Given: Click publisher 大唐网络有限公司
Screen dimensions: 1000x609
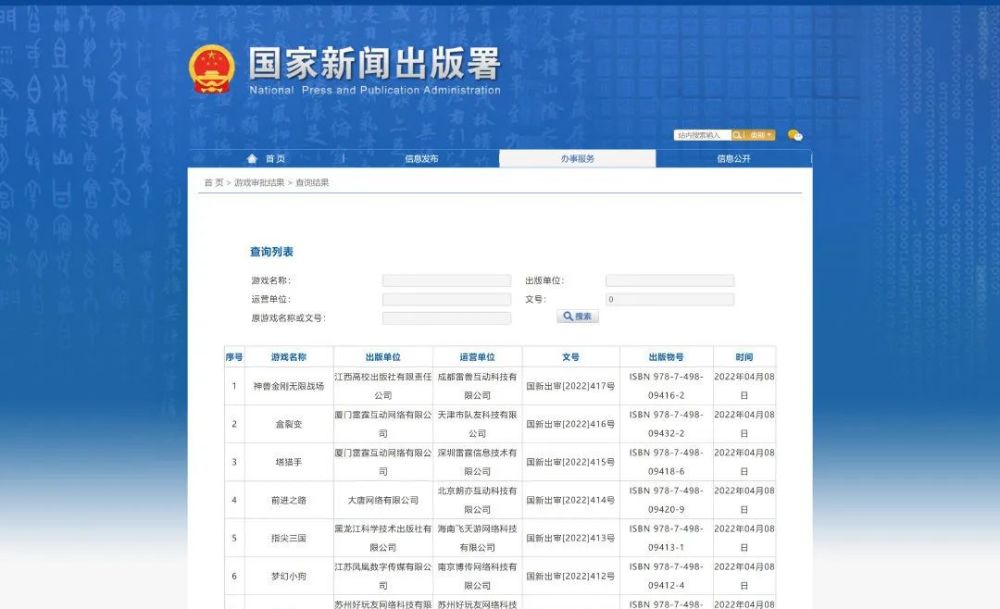Looking at the screenshot, I should [383, 500].
